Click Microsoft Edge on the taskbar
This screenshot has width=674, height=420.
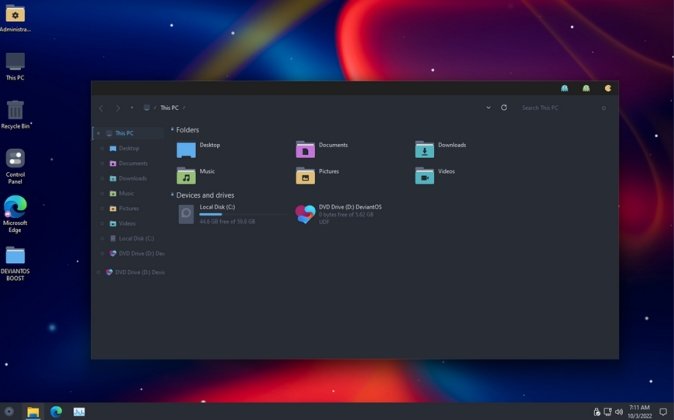pyautogui.click(x=56, y=411)
